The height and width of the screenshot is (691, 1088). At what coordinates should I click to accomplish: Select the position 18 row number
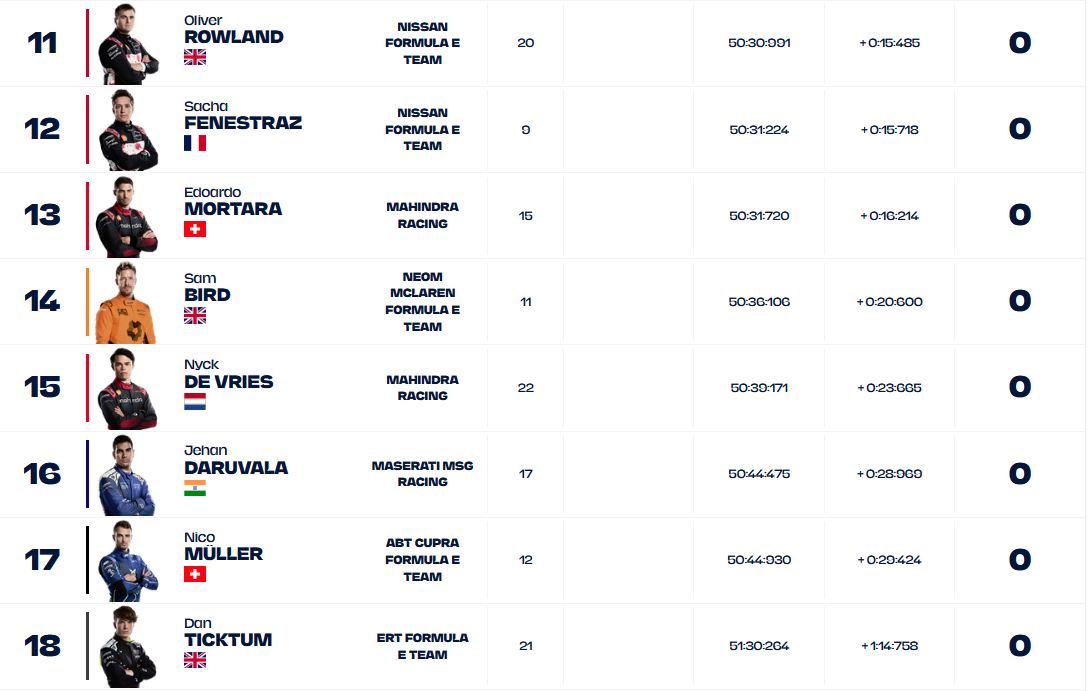point(42,646)
